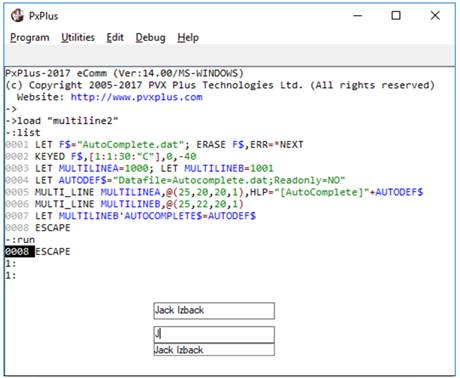Click the upper input field containing Jack Izback
The image size is (460, 378).
click(x=214, y=311)
